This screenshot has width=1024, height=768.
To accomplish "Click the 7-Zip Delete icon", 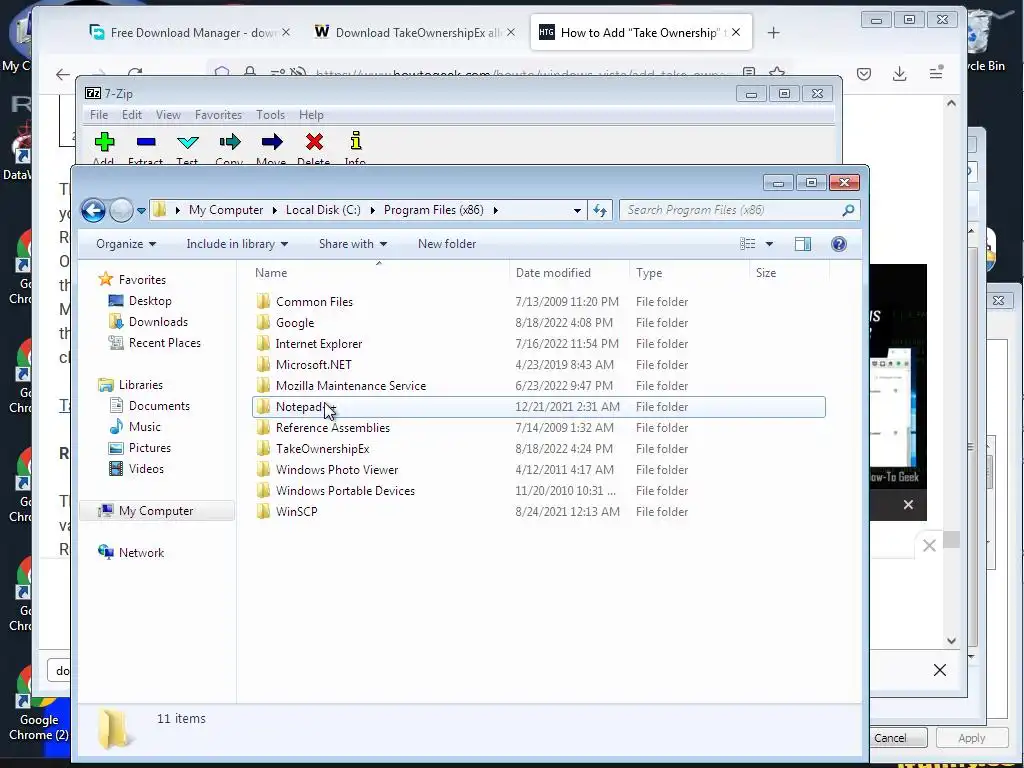I will pos(314,142).
